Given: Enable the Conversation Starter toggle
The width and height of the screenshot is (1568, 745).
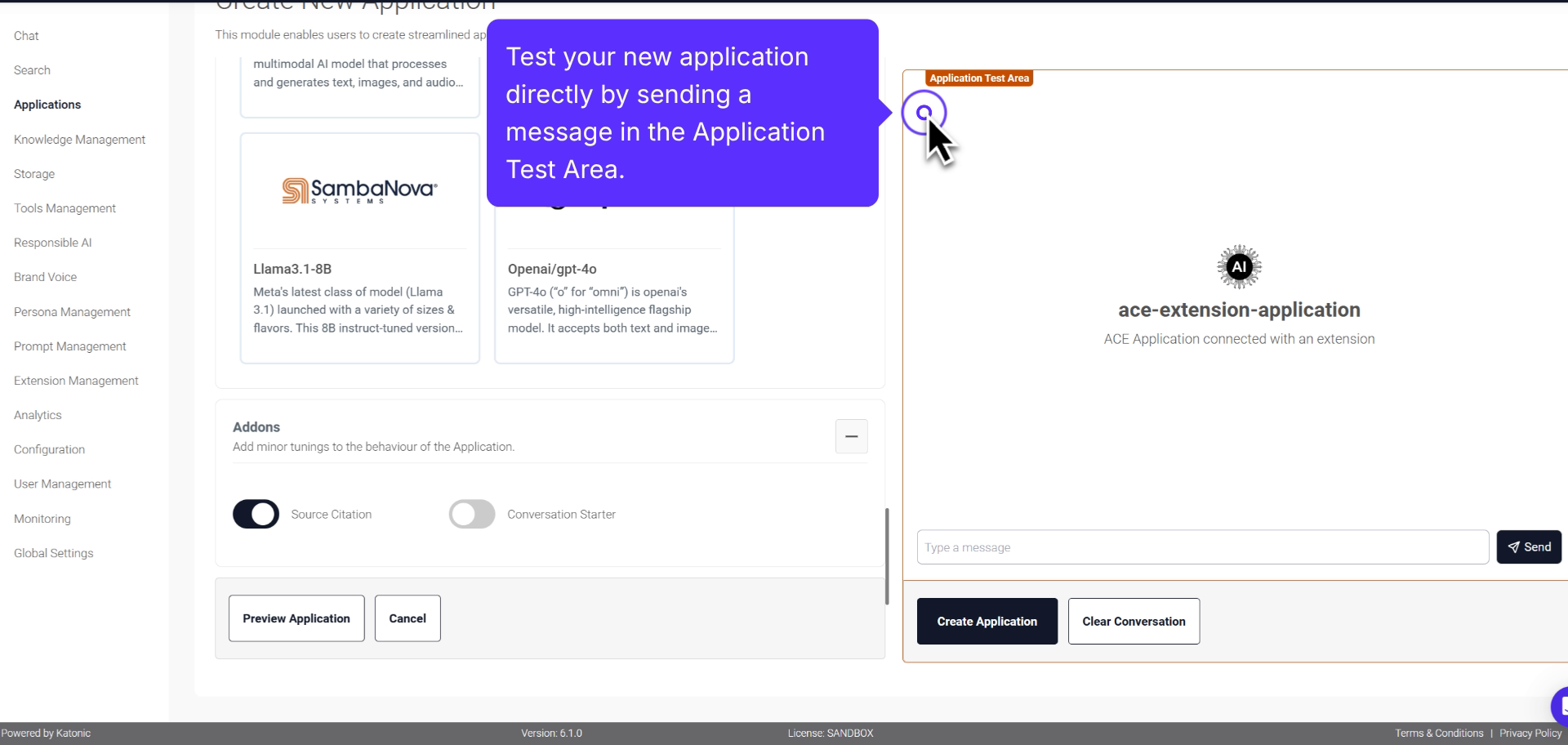Looking at the screenshot, I should pyautogui.click(x=471, y=514).
